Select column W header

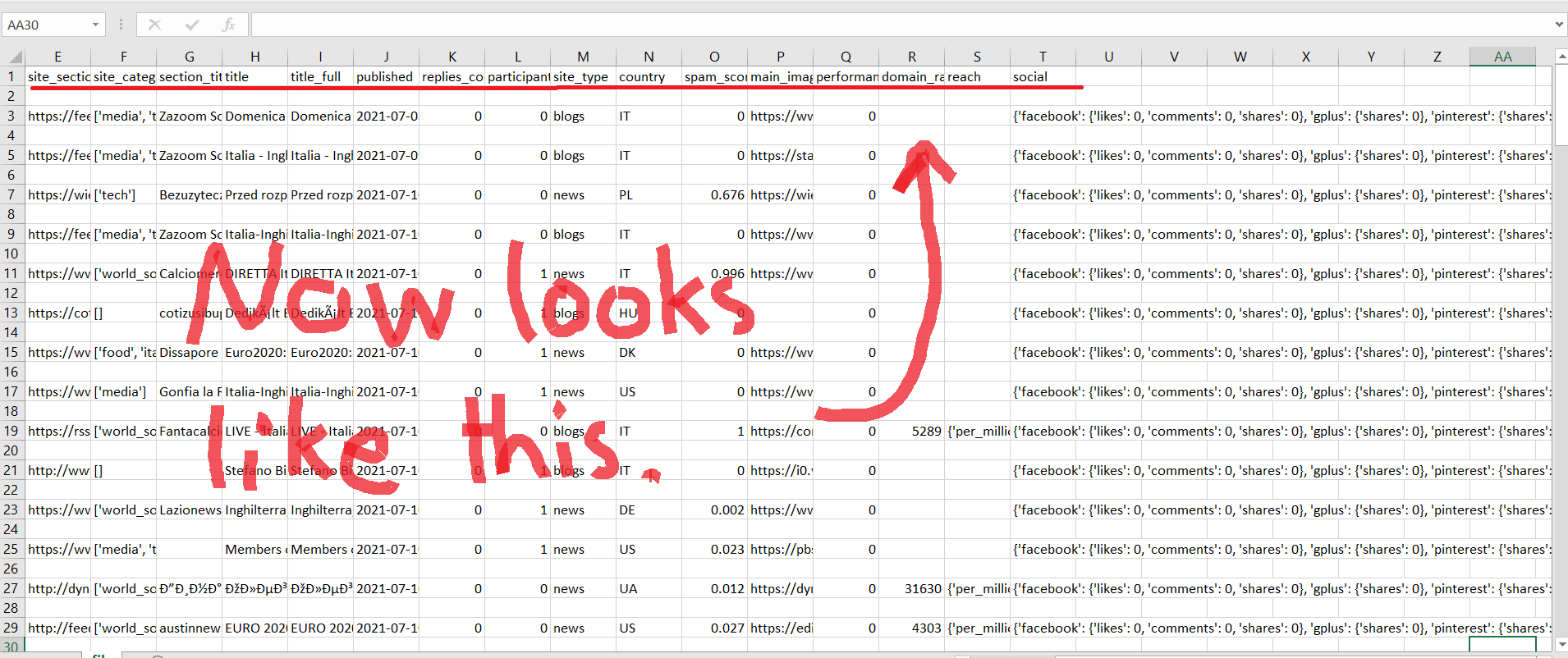click(1240, 57)
